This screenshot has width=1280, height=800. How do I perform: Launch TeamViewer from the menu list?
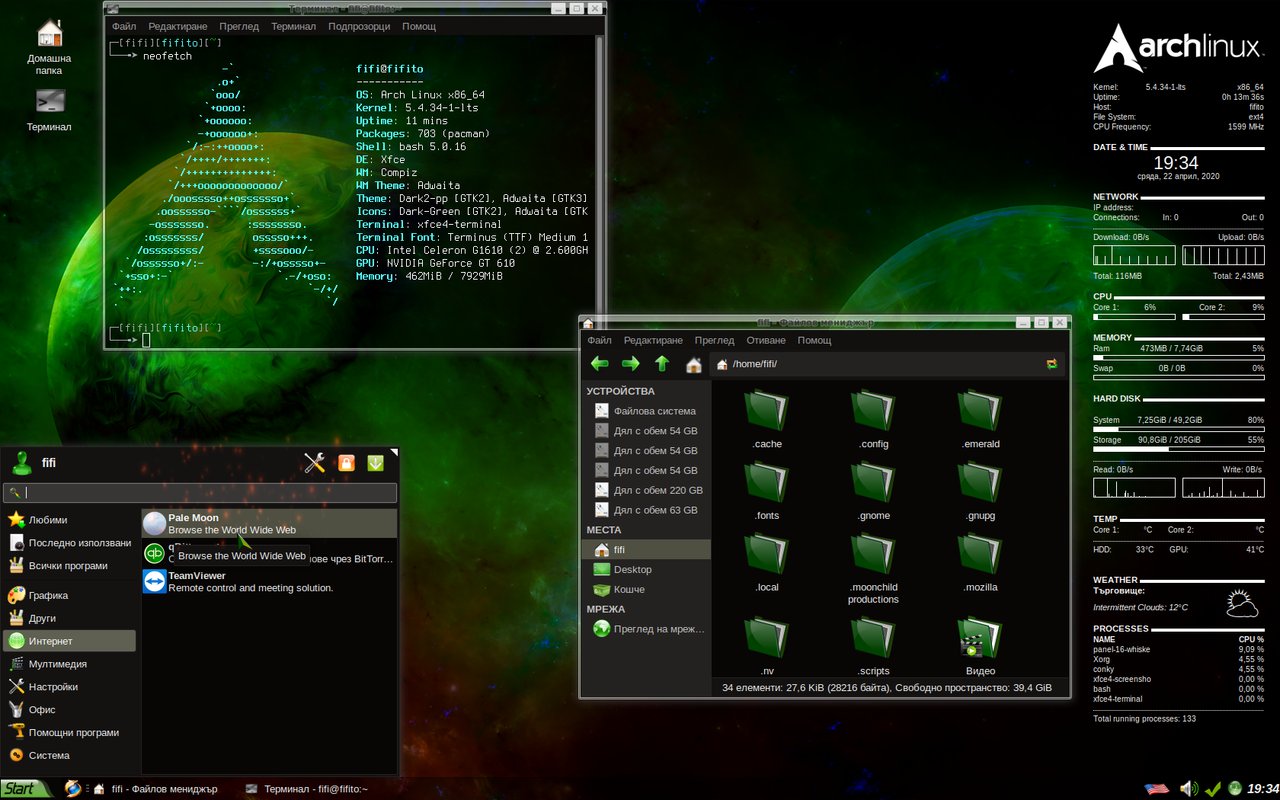coord(269,581)
